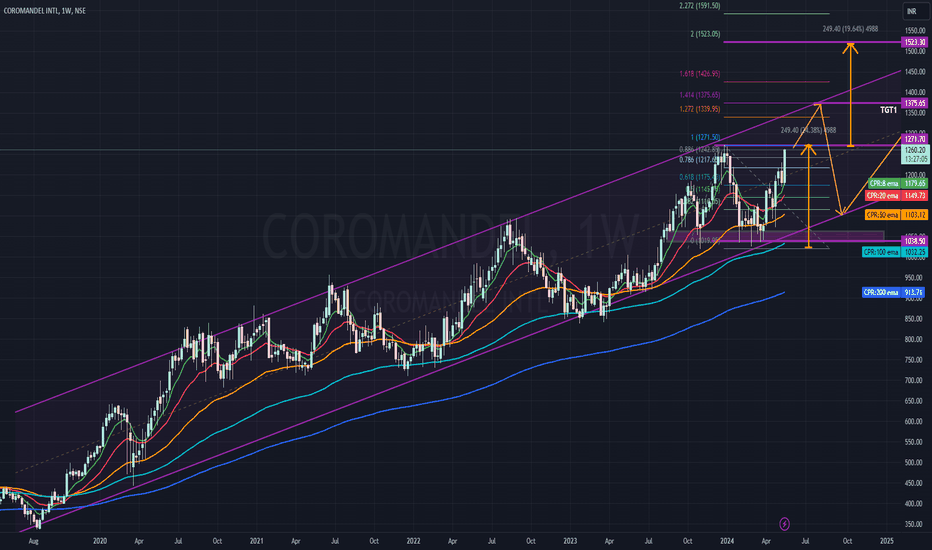Click the 1550.00 price scale label

(x=915, y=30)
